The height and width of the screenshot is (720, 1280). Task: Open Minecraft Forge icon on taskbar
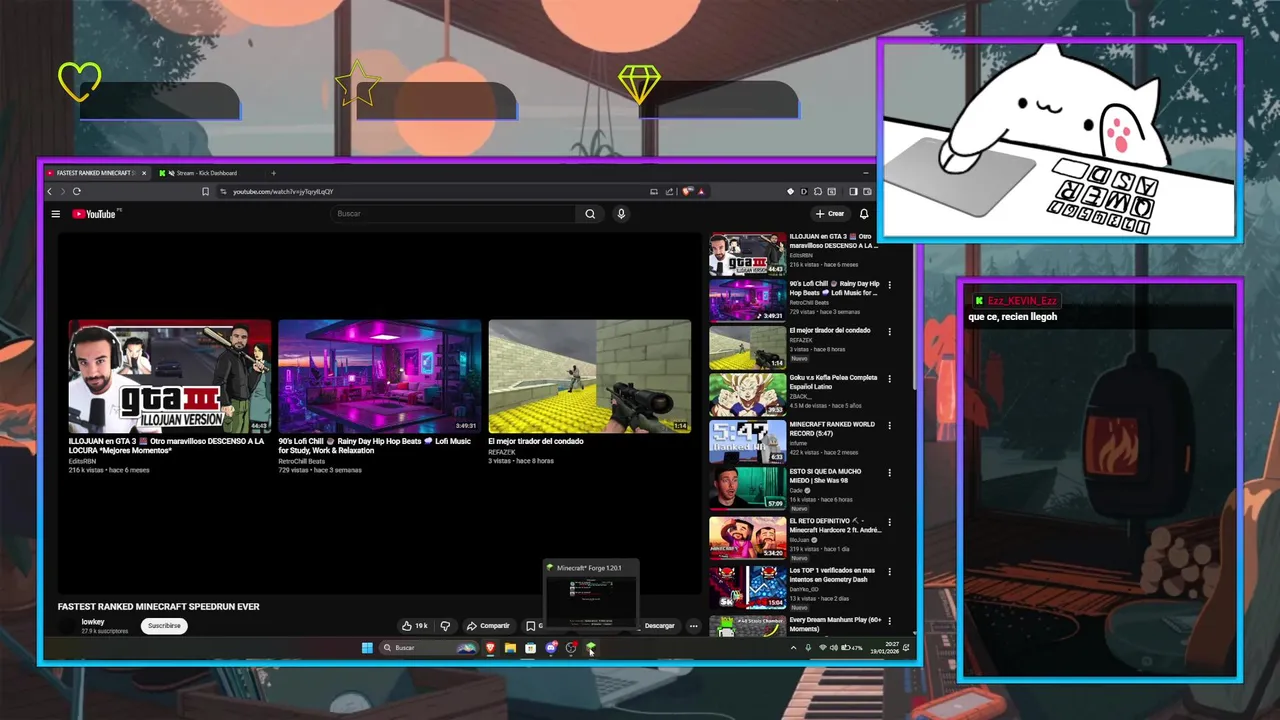(591, 648)
